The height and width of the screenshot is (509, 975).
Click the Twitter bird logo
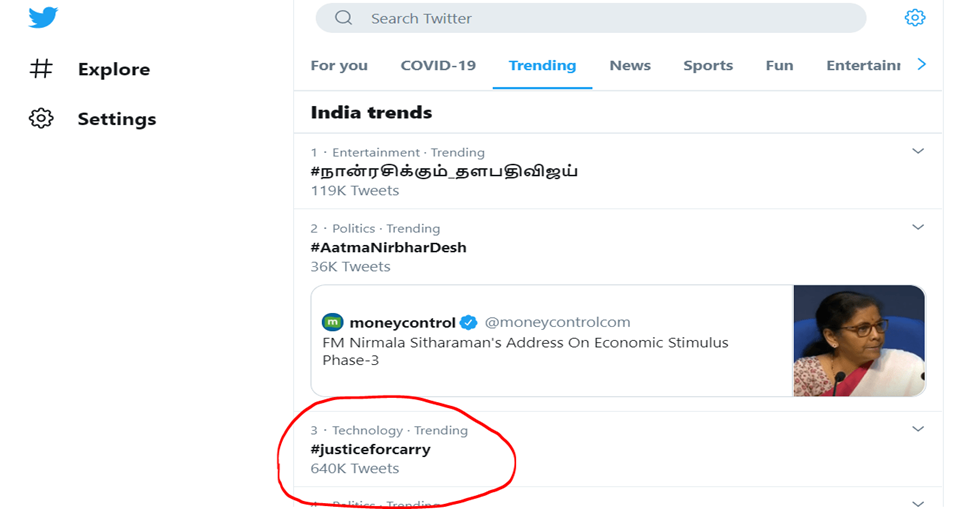pyautogui.click(x=43, y=17)
